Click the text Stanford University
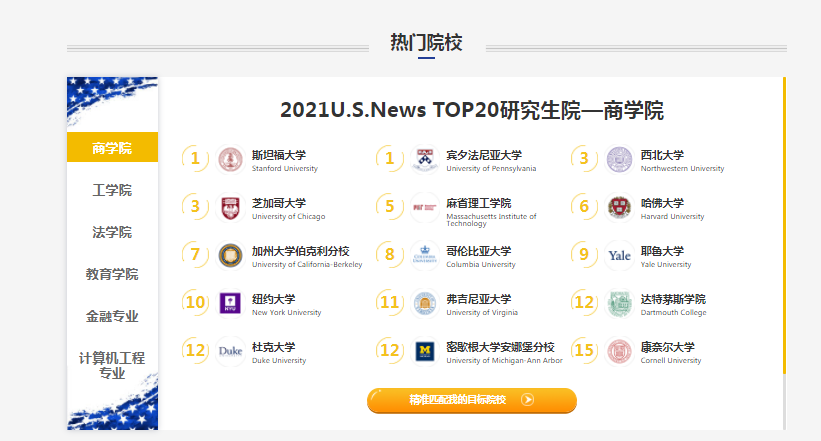Screen dimensions: 821x441 pyautogui.click(x=284, y=169)
